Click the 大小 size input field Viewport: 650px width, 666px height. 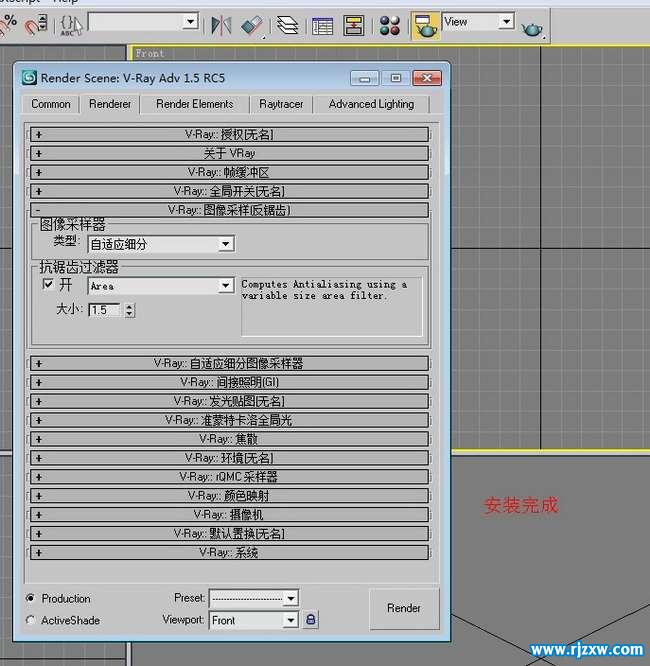click(105, 310)
